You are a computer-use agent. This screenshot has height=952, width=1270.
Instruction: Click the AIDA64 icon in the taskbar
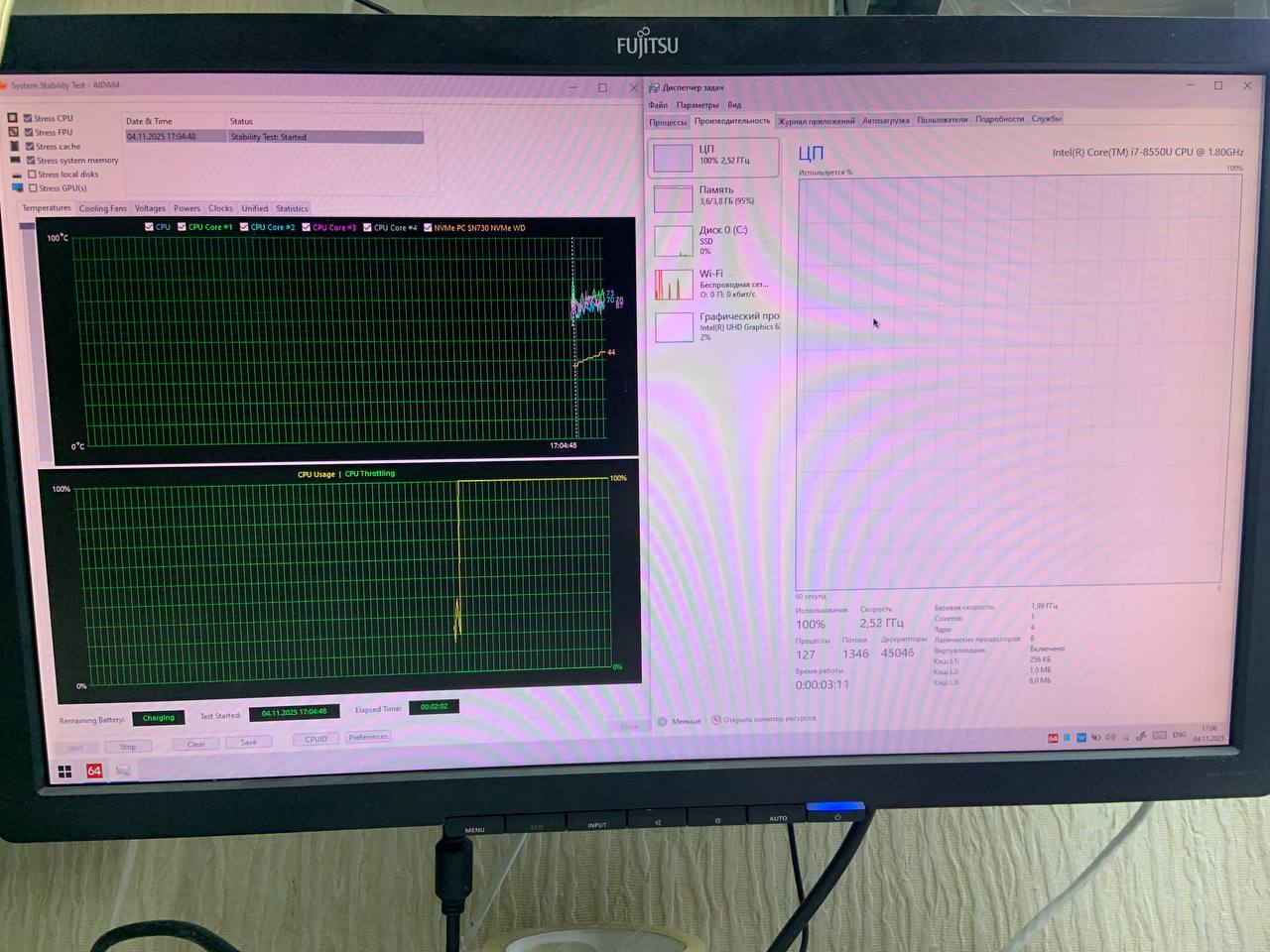[94, 771]
